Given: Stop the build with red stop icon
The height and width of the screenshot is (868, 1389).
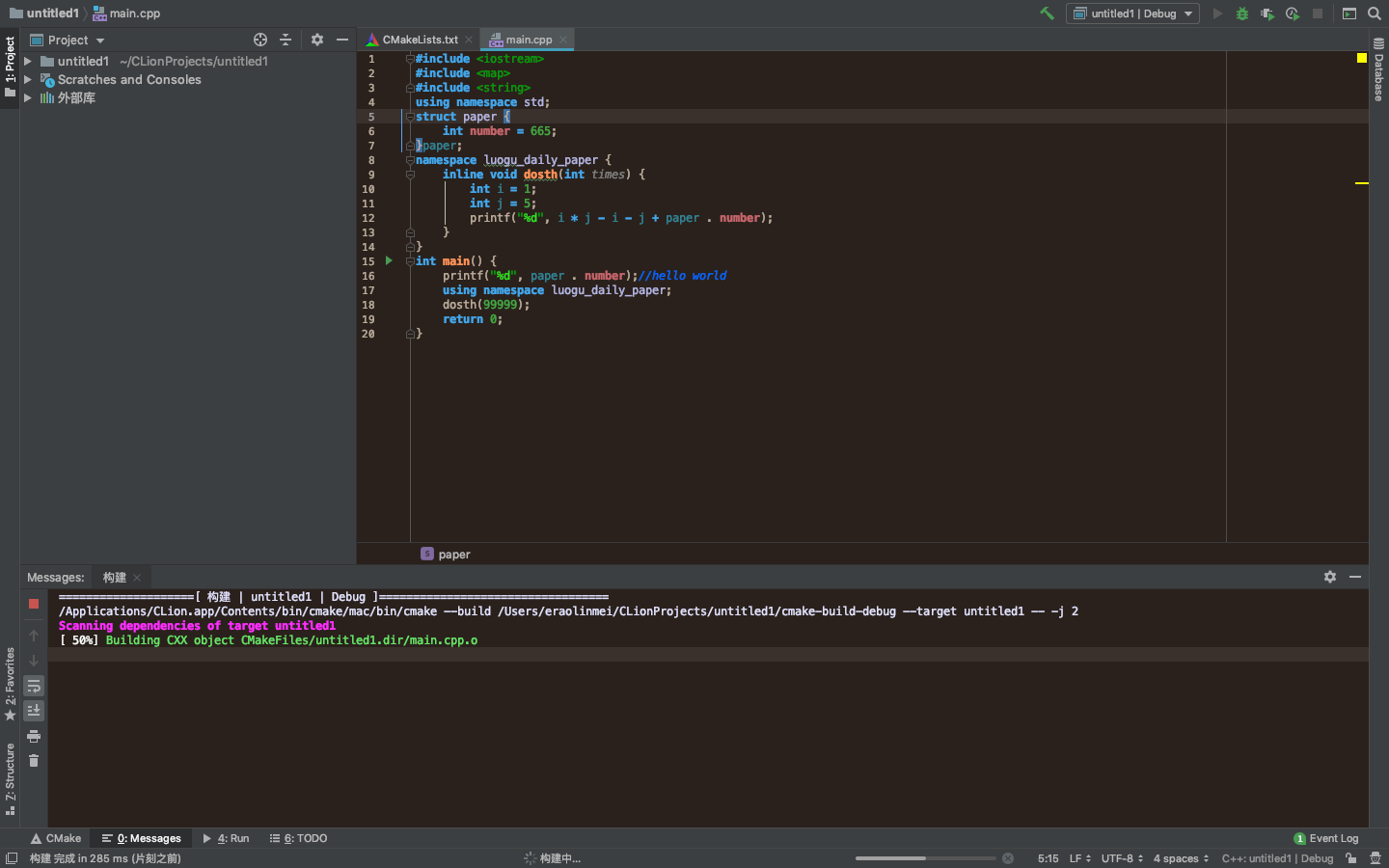Looking at the screenshot, I should pos(34,604).
